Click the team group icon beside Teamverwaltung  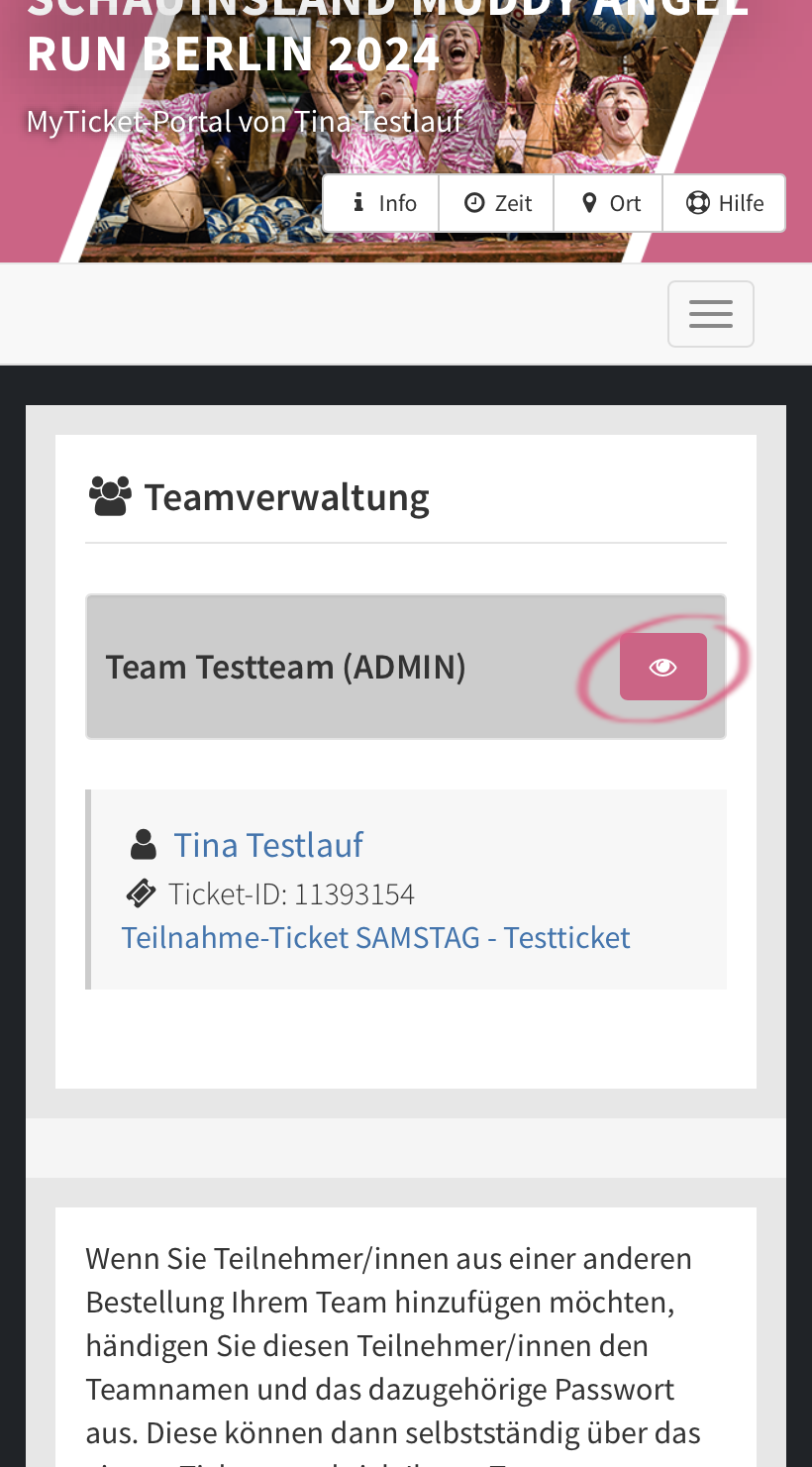coord(108,492)
